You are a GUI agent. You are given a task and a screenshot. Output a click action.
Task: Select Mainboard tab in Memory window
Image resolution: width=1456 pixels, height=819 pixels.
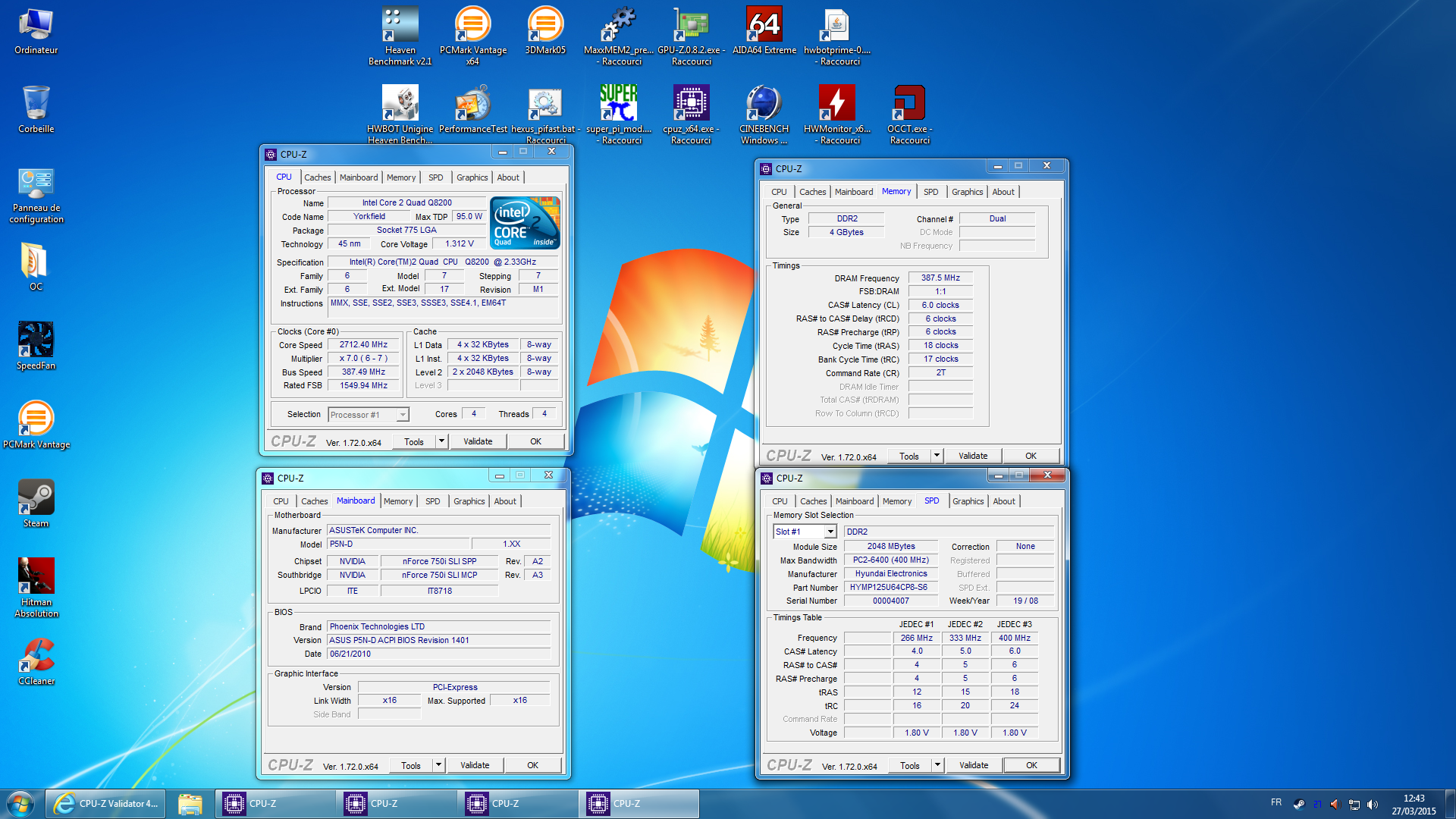click(x=854, y=192)
